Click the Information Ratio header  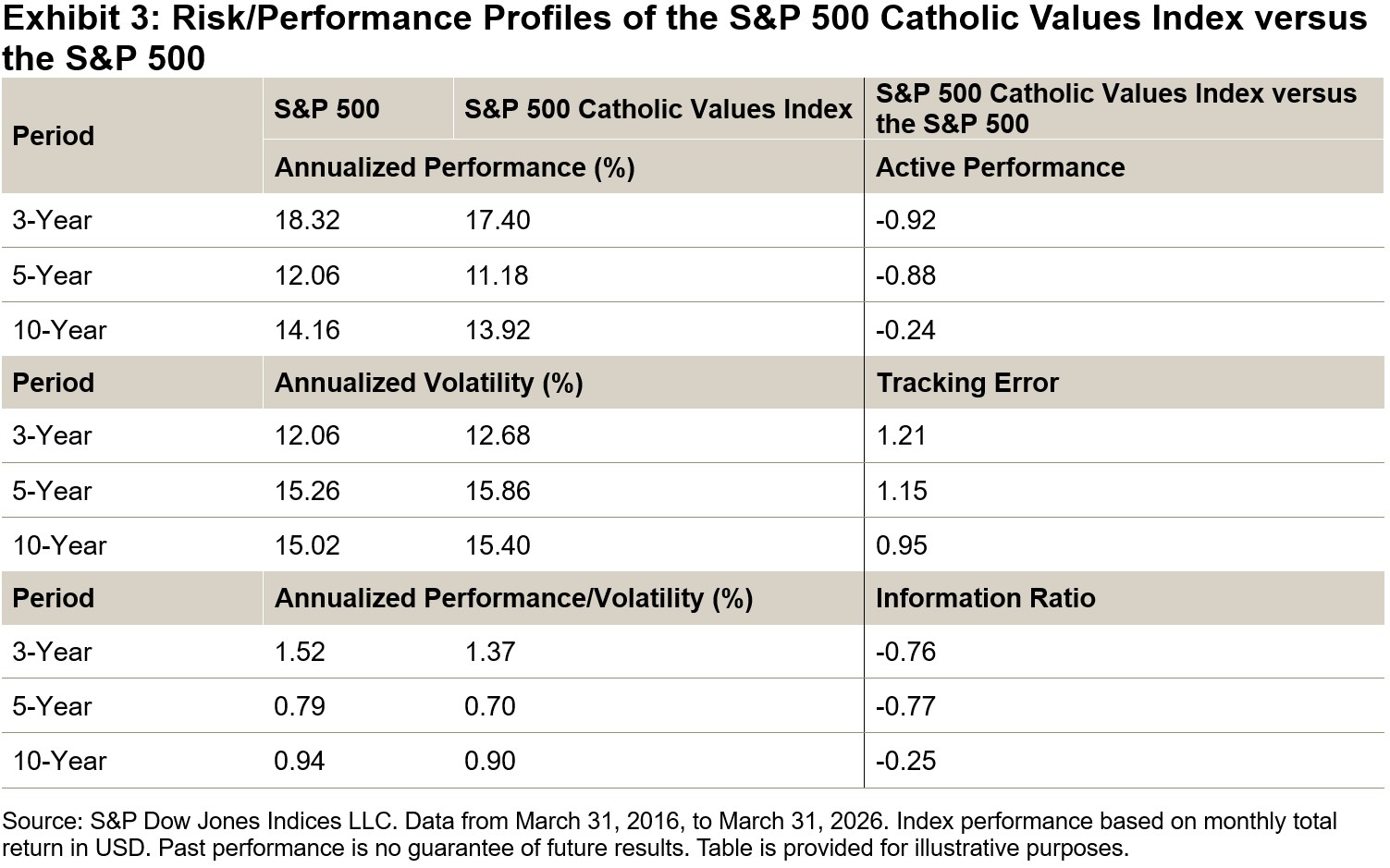[985, 598]
